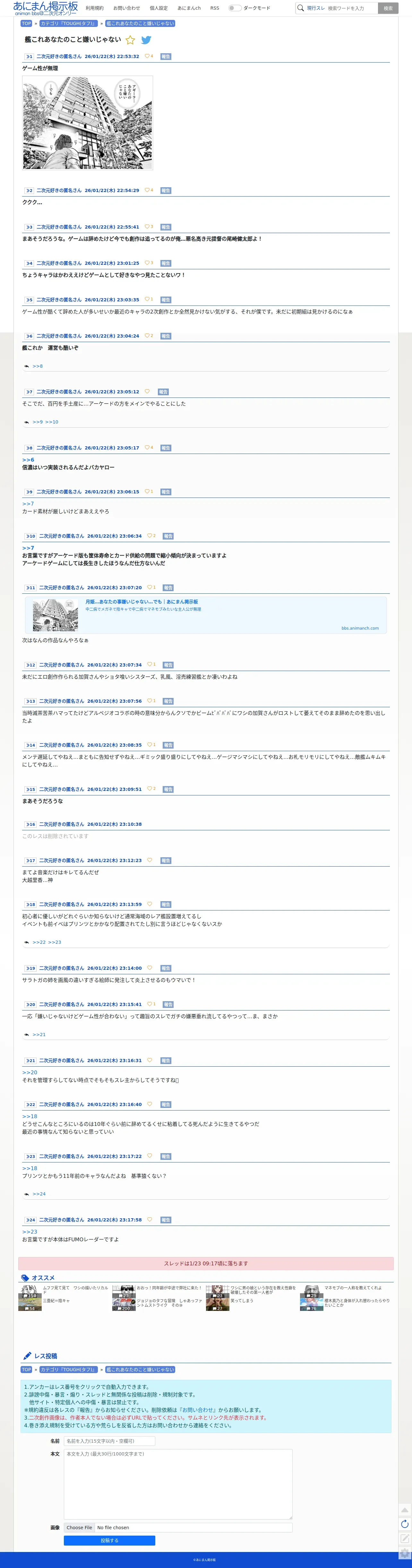Open recommended thread ジョジョのタフな冒険 しゃあっファントムストライク
The image size is (412, 1568).
coord(169,1303)
